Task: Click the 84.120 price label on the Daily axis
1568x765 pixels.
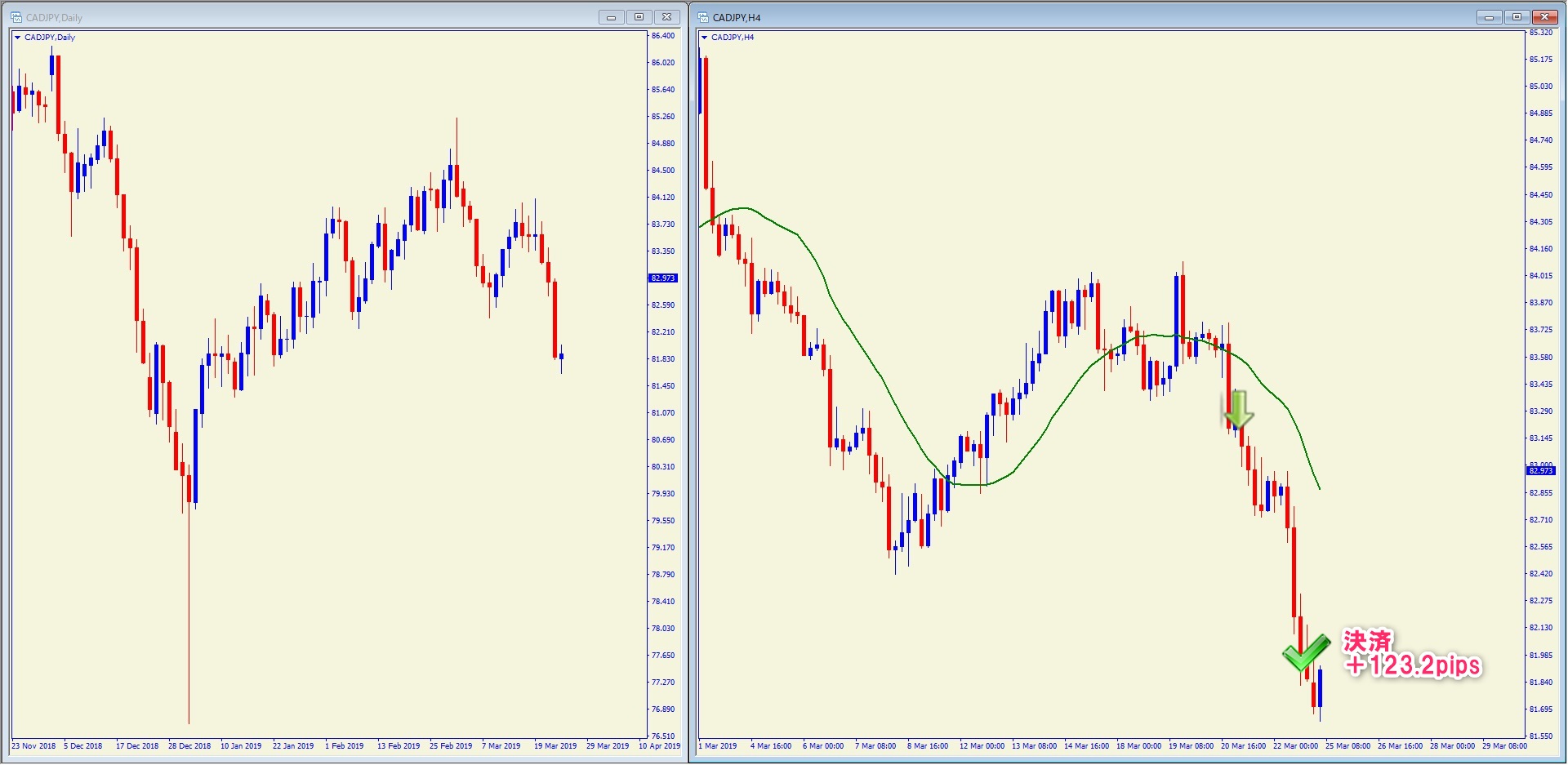Action: [663, 198]
